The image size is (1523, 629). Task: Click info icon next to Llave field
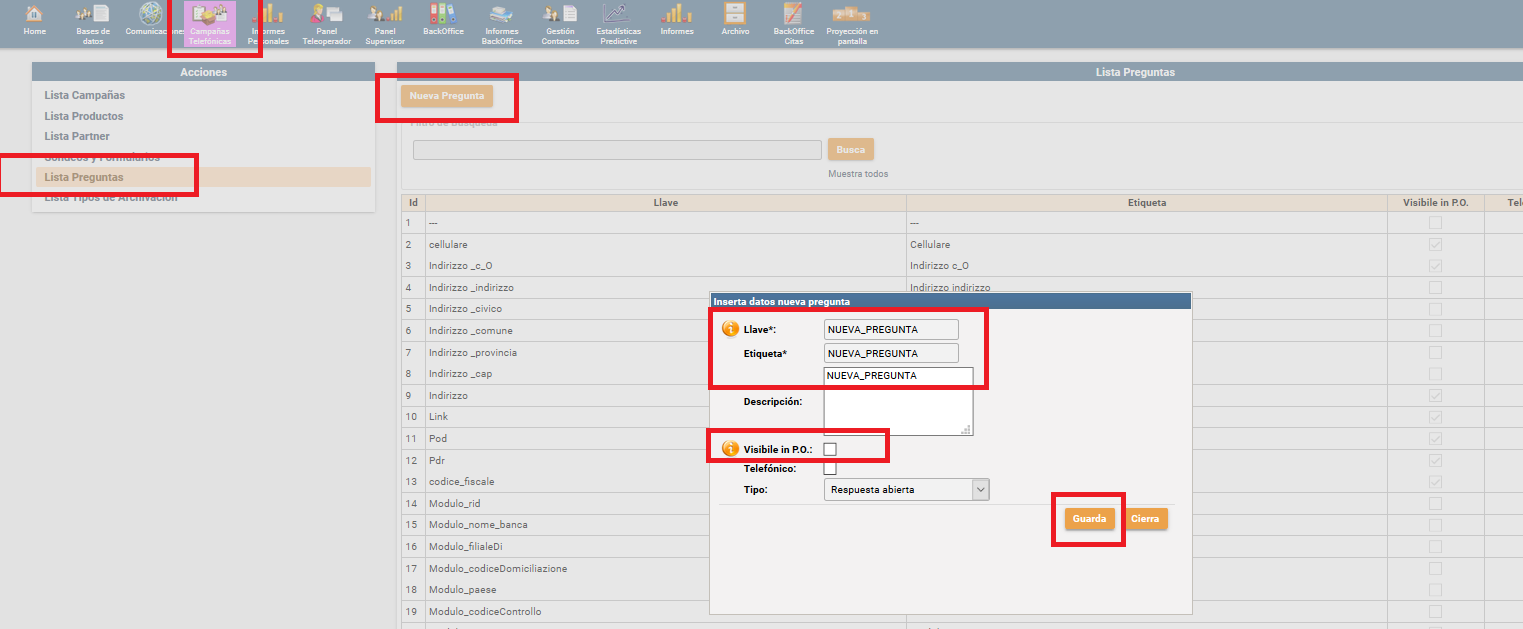pos(730,329)
